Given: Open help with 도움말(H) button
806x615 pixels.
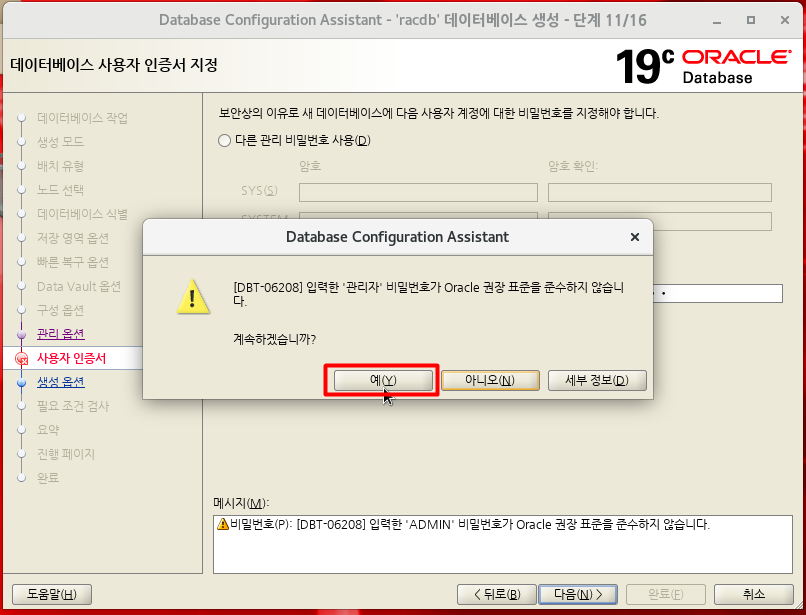Looking at the screenshot, I should 51,594.
